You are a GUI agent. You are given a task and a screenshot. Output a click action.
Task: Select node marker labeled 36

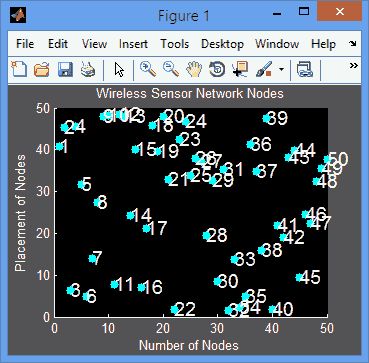coord(250,144)
